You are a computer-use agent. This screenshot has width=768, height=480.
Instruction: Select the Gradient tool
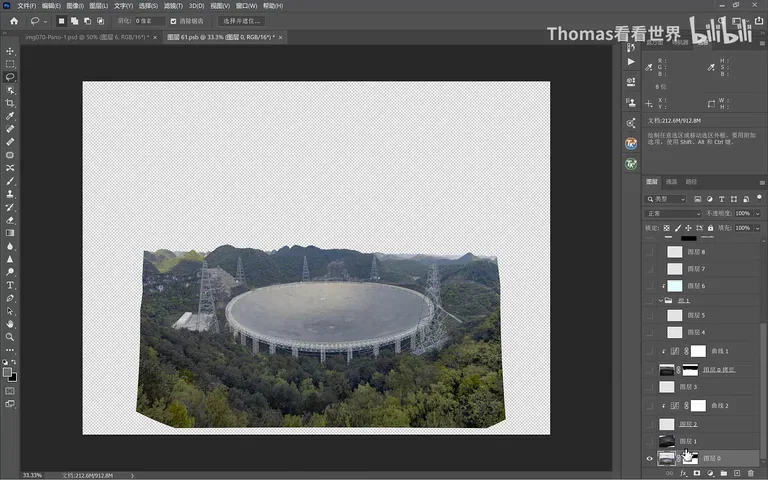pyautogui.click(x=10, y=233)
